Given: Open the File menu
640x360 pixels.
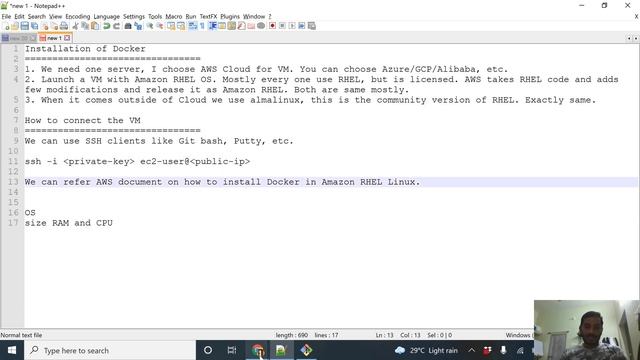Looking at the screenshot, I should click(x=6, y=16).
